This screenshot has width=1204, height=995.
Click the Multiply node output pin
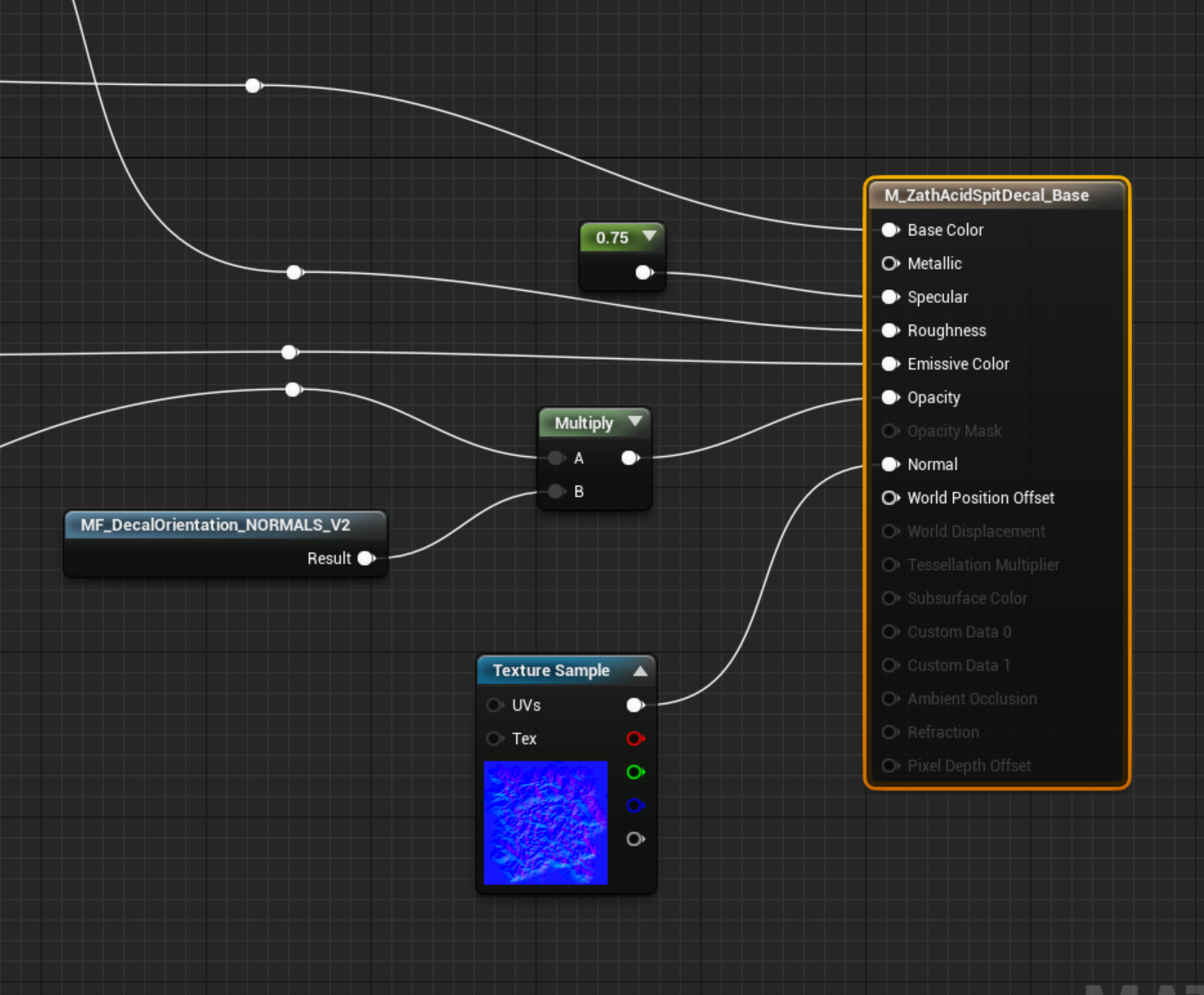[629, 458]
